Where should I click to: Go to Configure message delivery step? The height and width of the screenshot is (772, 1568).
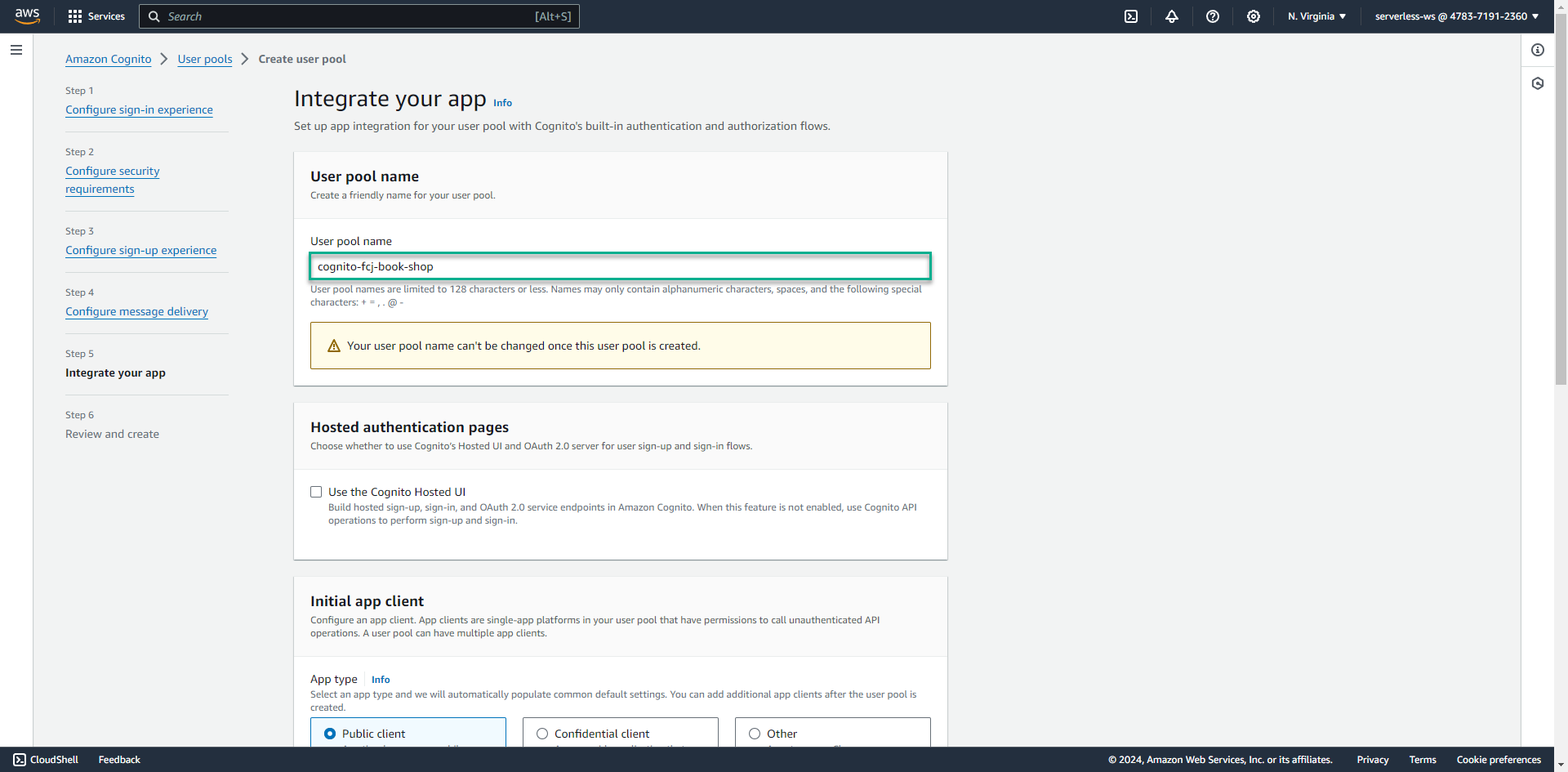136,311
